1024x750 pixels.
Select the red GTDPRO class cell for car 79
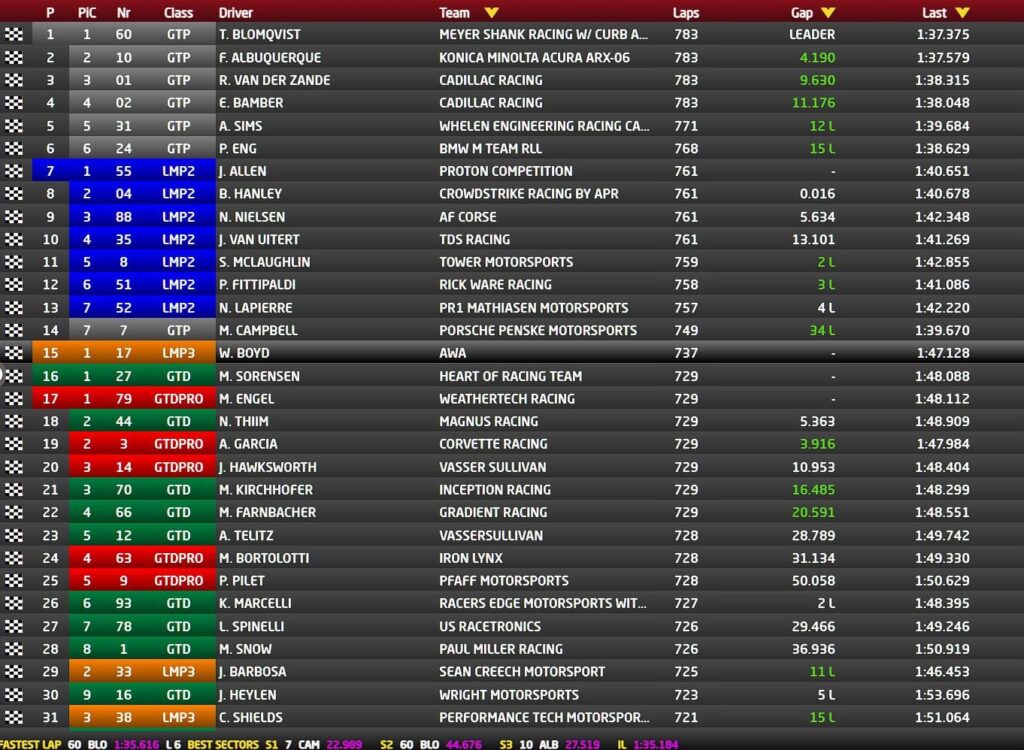click(178, 399)
